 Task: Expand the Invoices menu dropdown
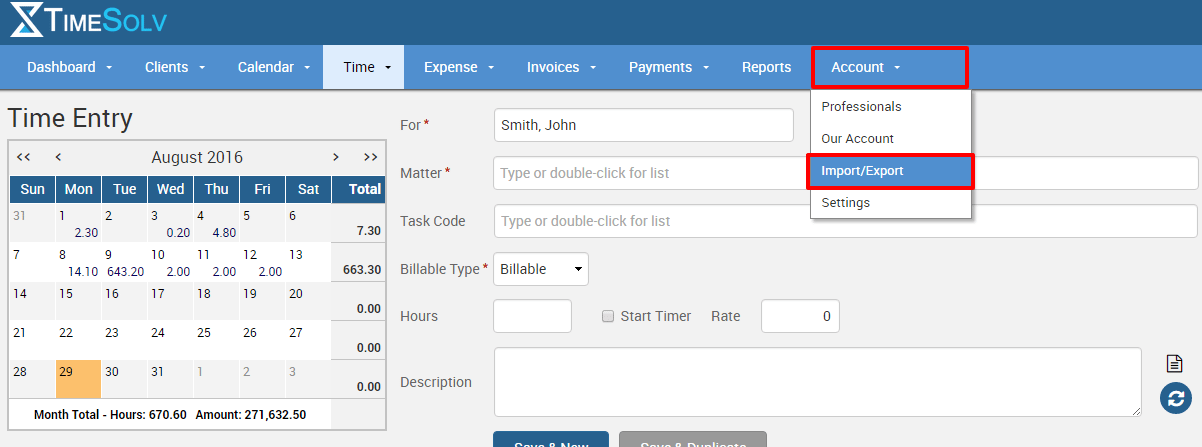tap(561, 67)
